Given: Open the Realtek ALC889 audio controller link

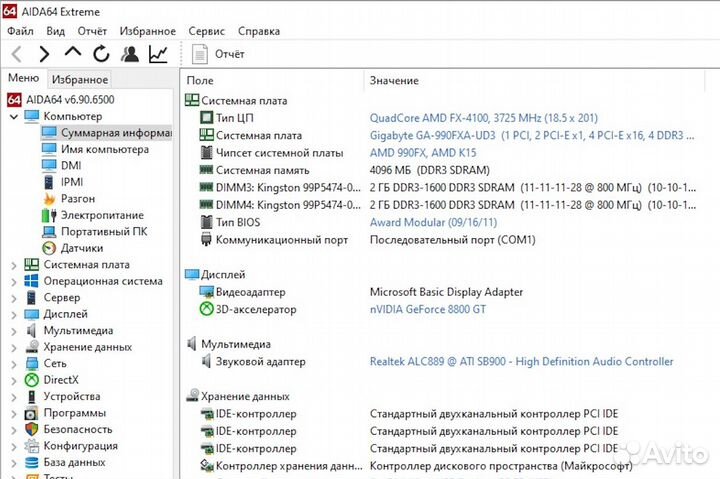Looking at the screenshot, I should [522, 362].
